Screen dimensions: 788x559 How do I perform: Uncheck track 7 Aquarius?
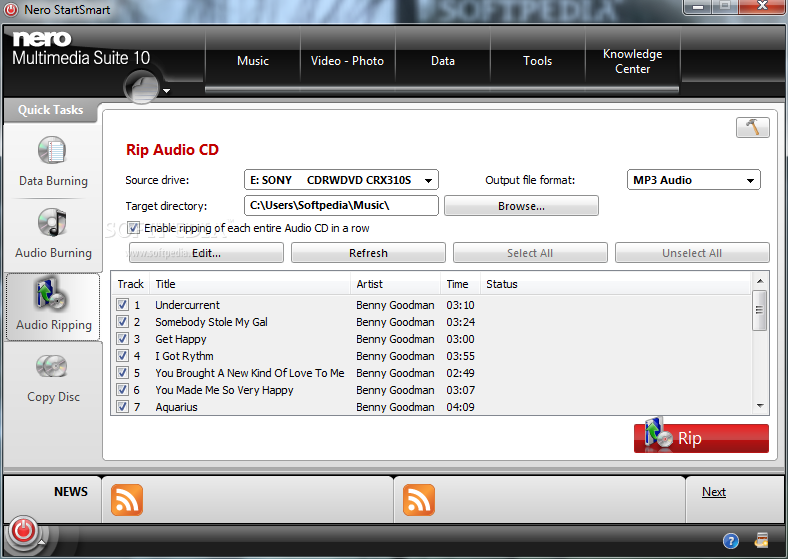click(x=122, y=407)
